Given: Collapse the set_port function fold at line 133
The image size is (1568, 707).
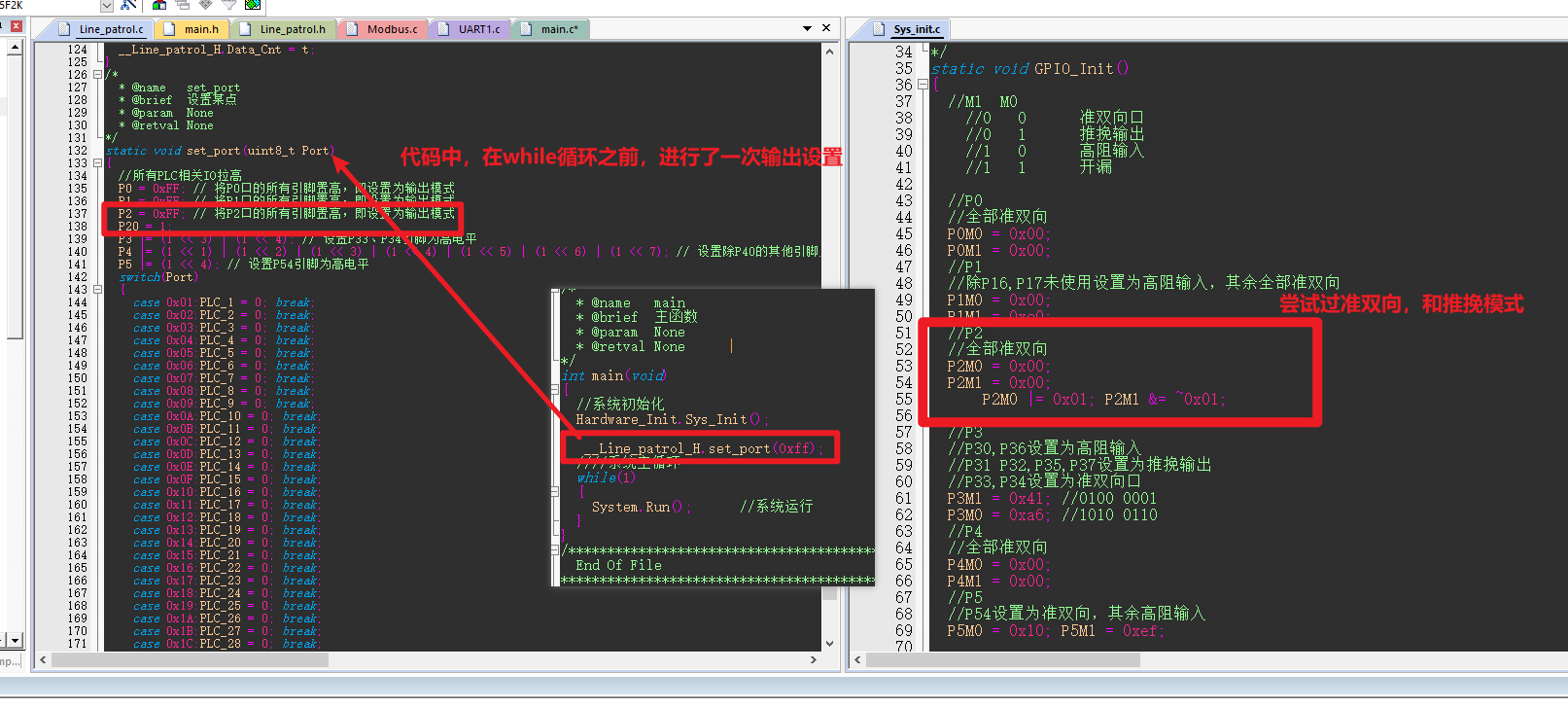Looking at the screenshot, I should coord(97,163).
